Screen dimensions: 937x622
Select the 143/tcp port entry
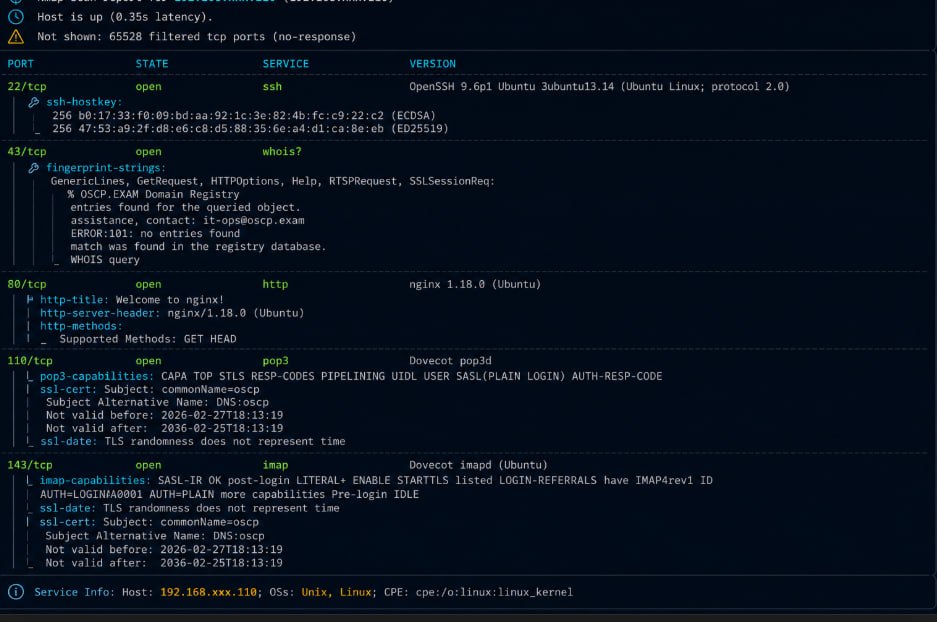(30, 465)
